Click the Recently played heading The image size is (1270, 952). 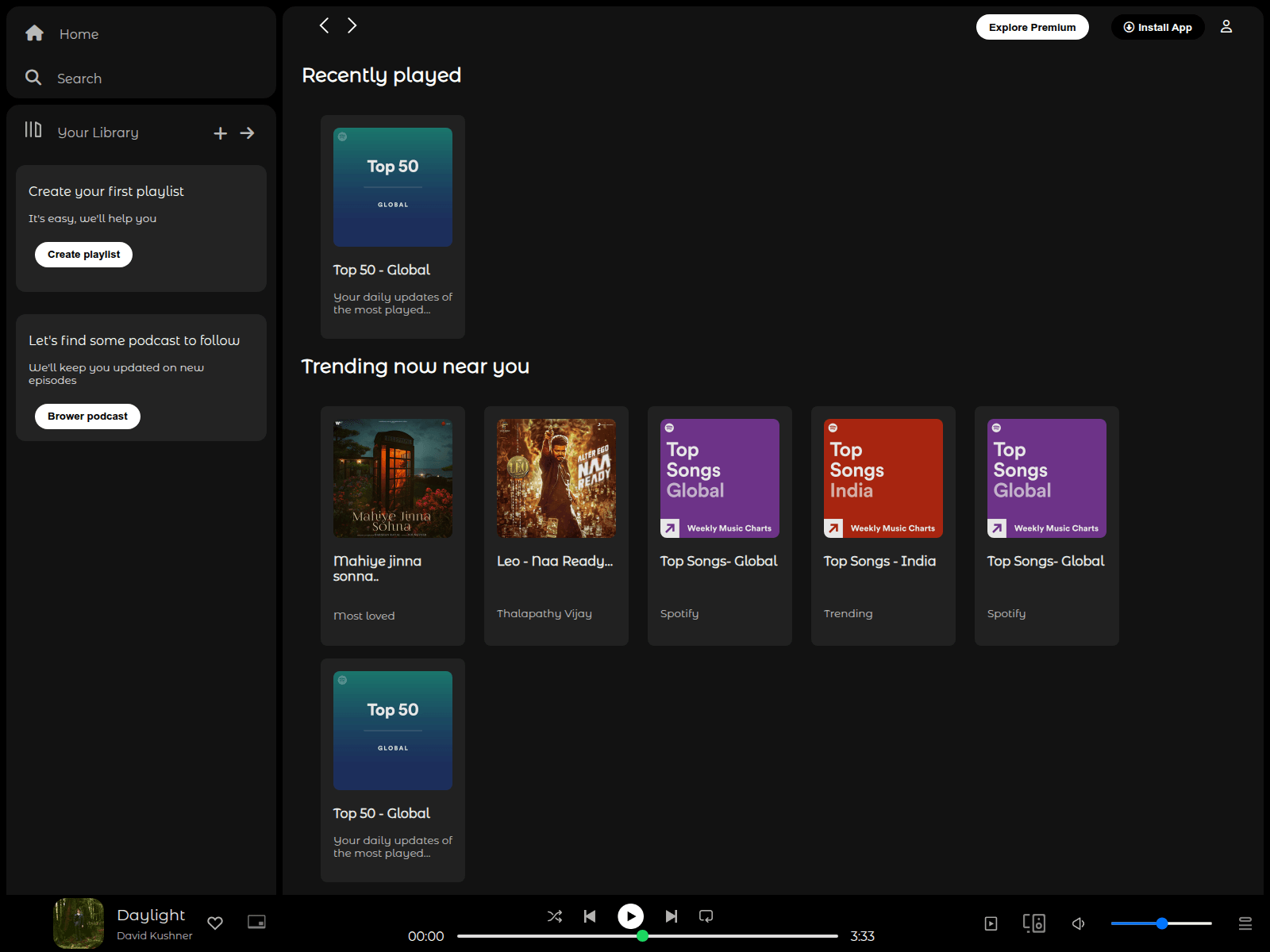(x=382, y=75)
